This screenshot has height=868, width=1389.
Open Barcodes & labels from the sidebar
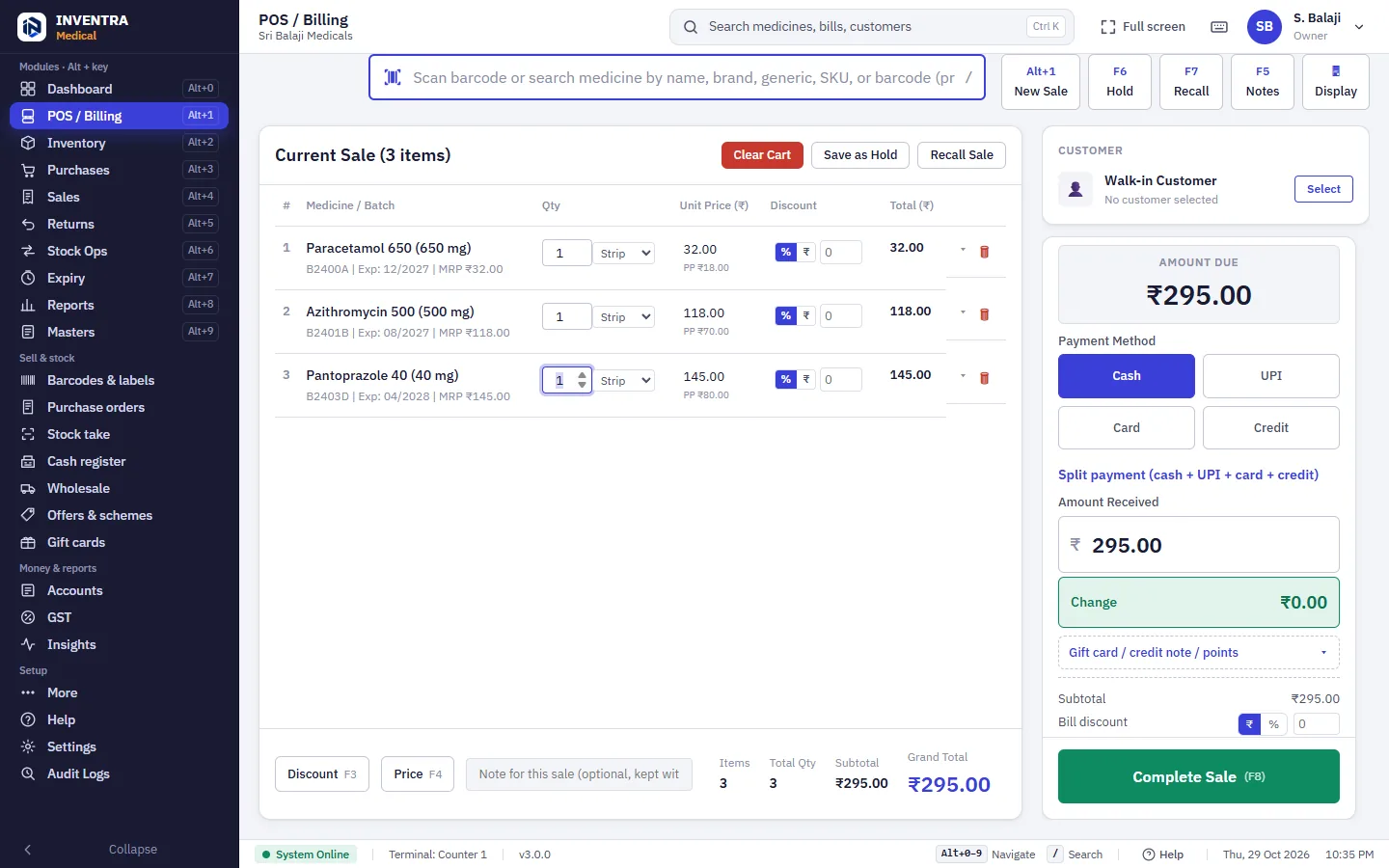(120, 380)
